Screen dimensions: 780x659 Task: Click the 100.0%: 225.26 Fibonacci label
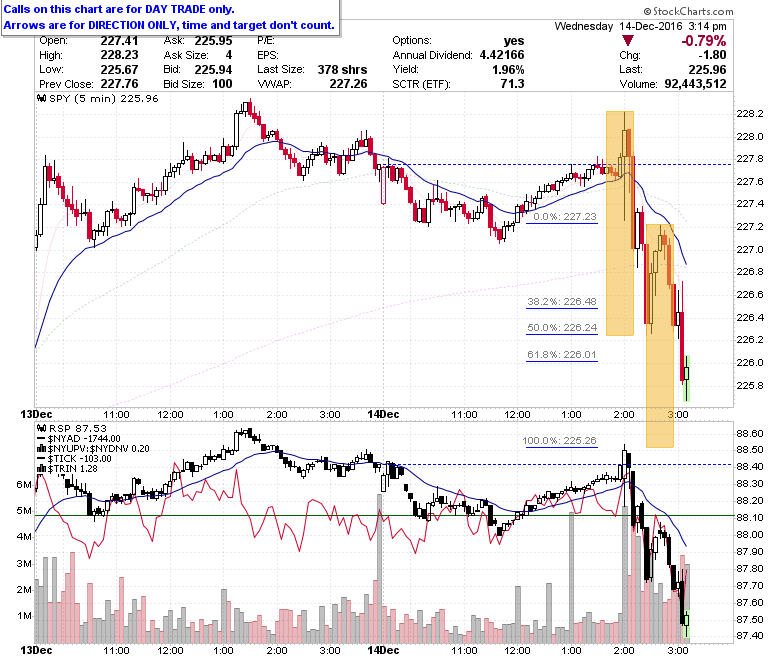[559, 440]
